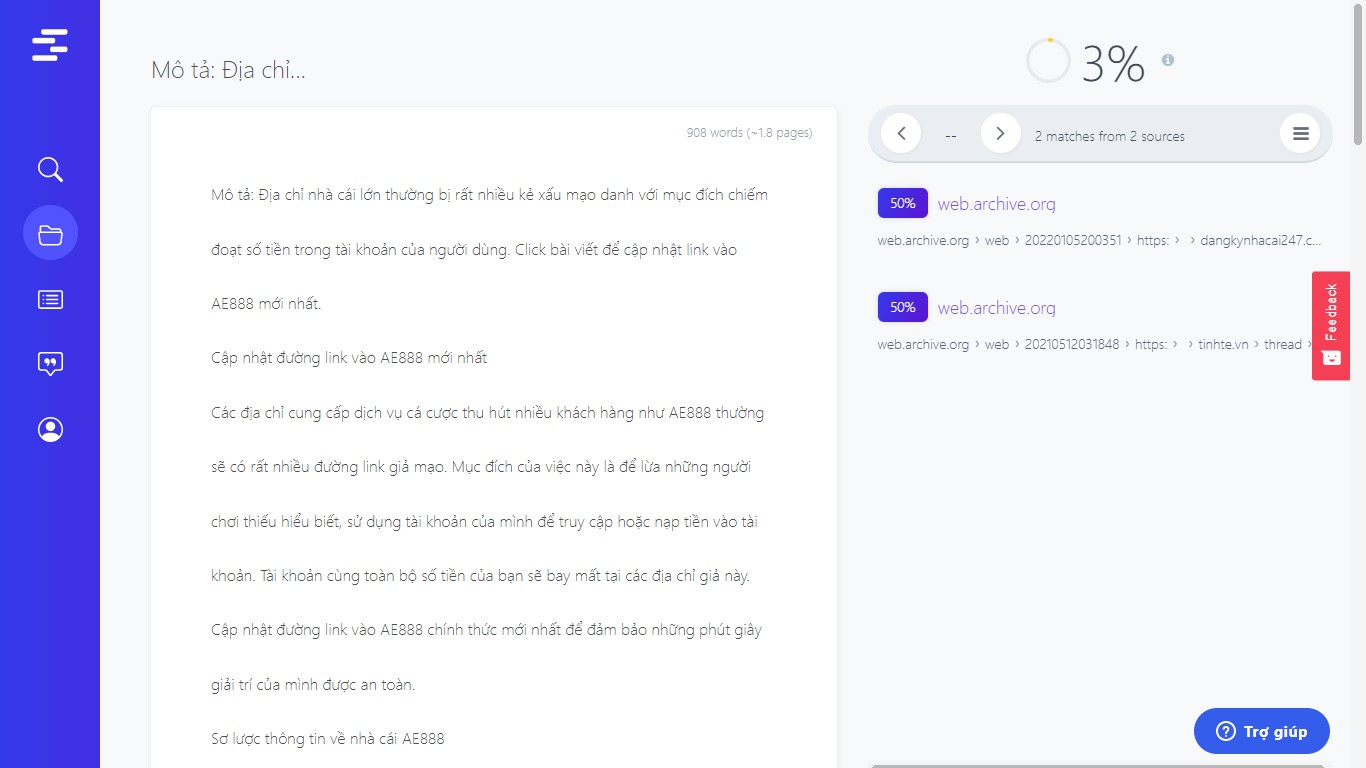Go to previous match arrow

[901, 133]
